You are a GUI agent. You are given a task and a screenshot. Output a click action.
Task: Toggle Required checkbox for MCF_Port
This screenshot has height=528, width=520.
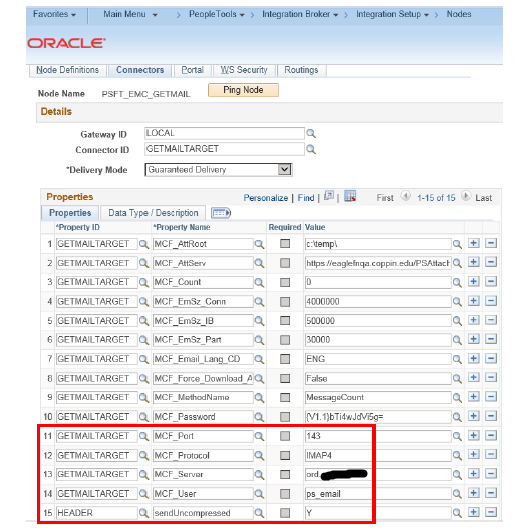click(285, 436)
